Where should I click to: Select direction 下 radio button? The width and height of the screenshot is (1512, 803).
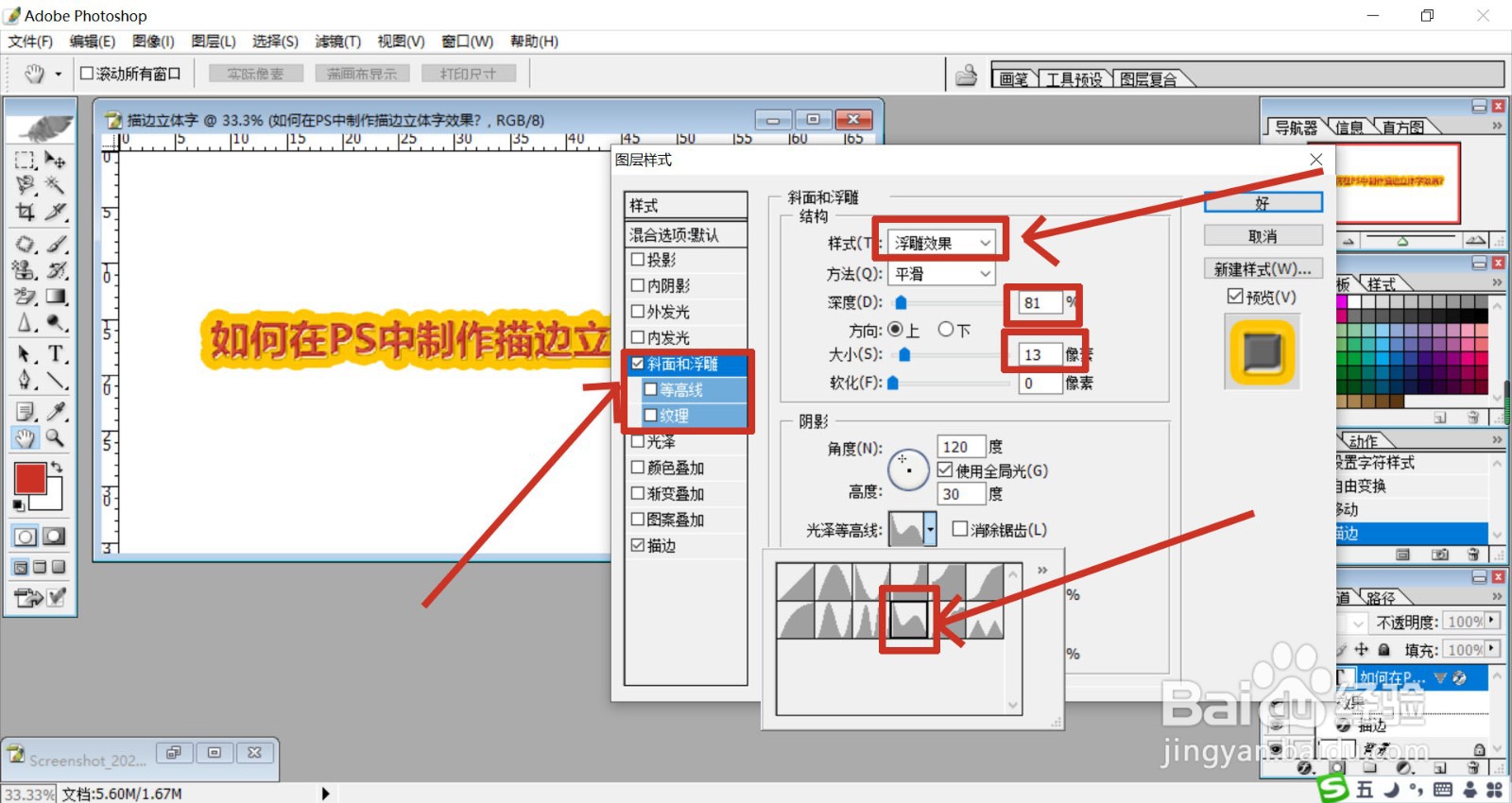pyautogui.click(x=946, y=330)
